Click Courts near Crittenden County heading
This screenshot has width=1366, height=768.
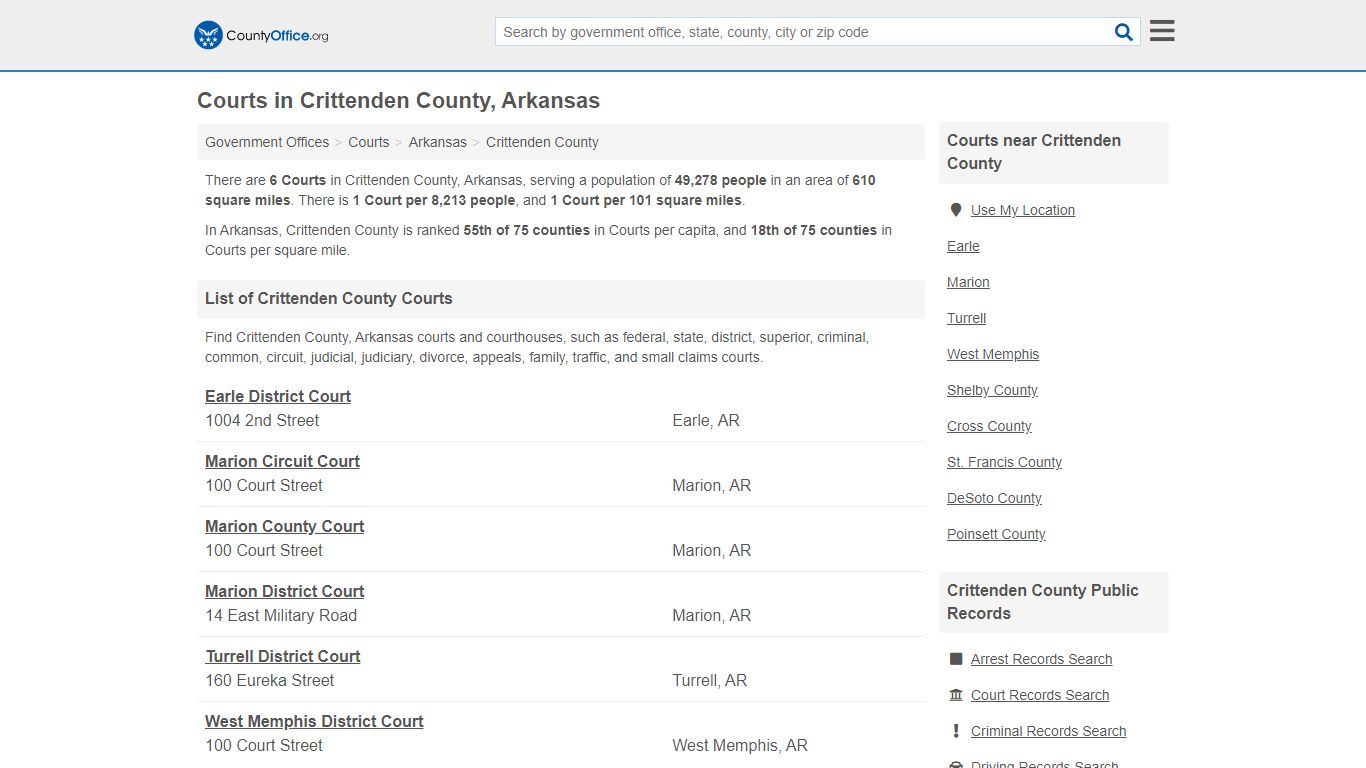1034,152
